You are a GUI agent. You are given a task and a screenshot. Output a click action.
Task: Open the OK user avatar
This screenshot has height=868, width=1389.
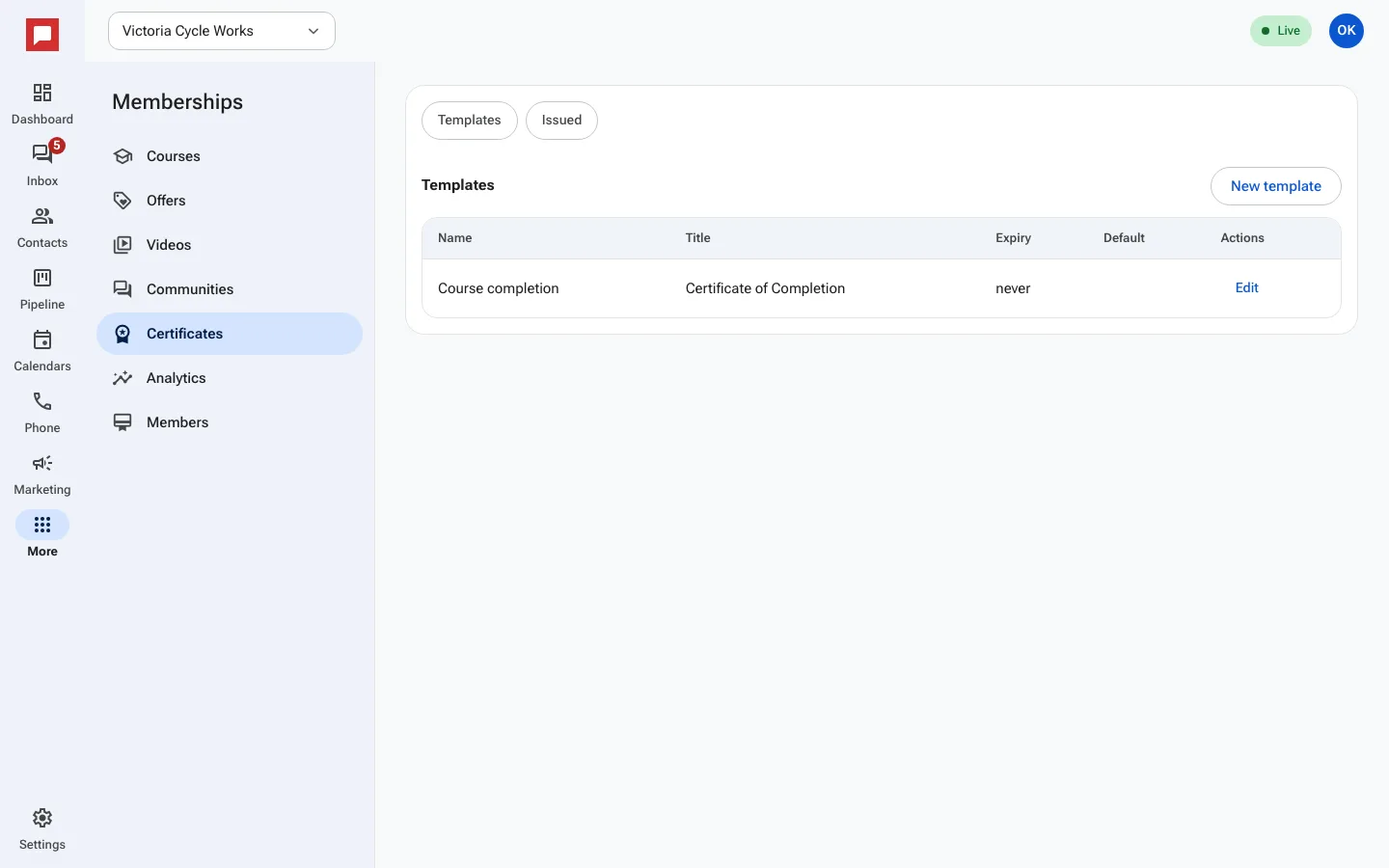pos(1347,31)
